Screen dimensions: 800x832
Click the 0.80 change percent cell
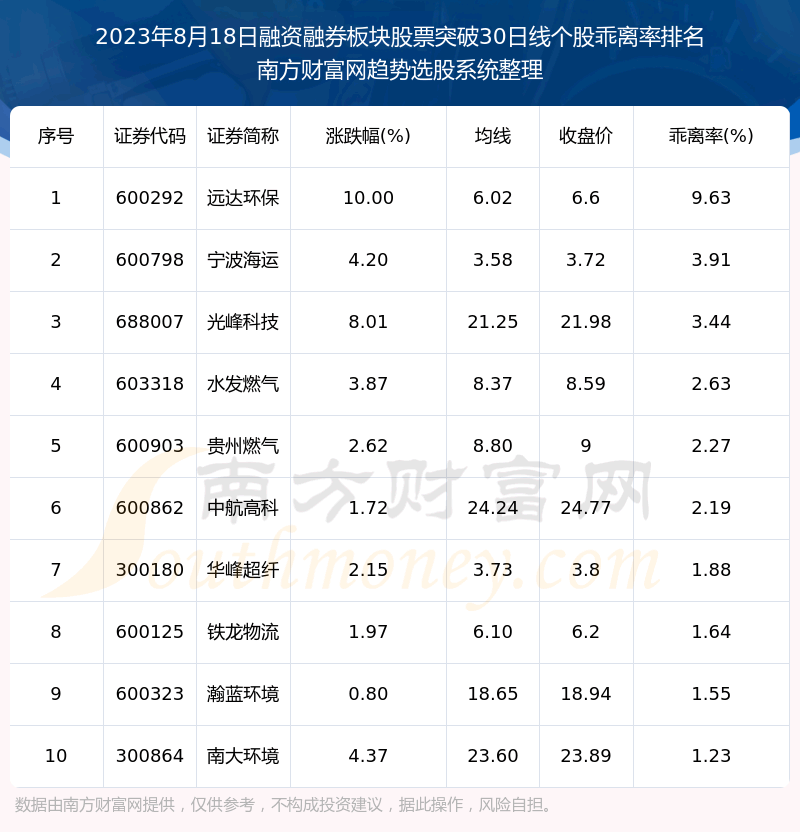pos(368,695)
